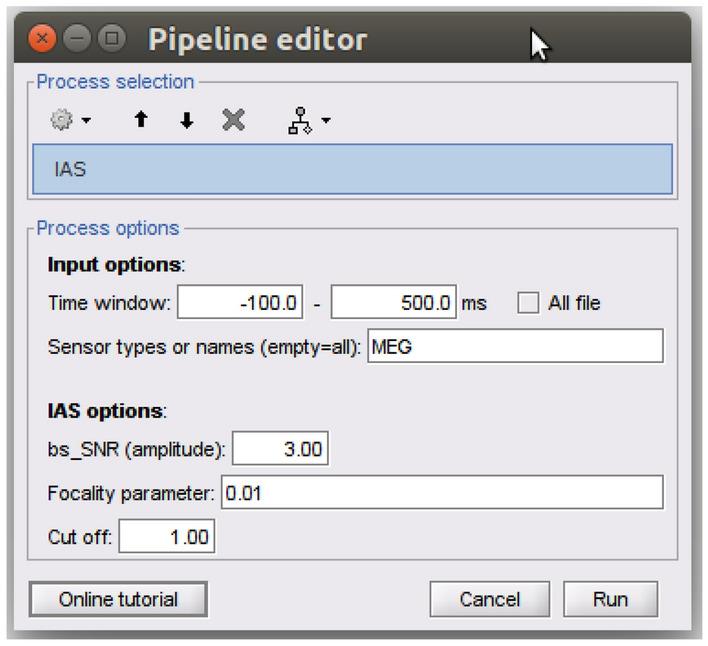Click the sensor types field containing MEG
The height and width of the screenshot is (646, 708).
click(514, 347)
